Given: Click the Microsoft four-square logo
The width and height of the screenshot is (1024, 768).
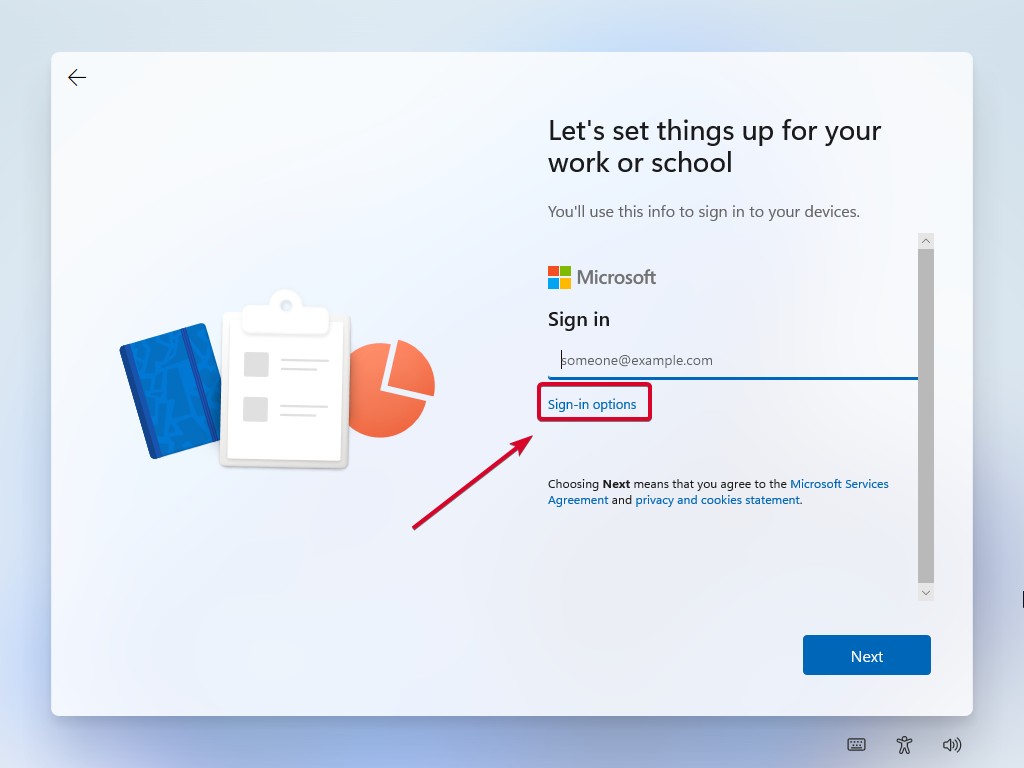Looking at the screenshot, I should pos(557,277).
